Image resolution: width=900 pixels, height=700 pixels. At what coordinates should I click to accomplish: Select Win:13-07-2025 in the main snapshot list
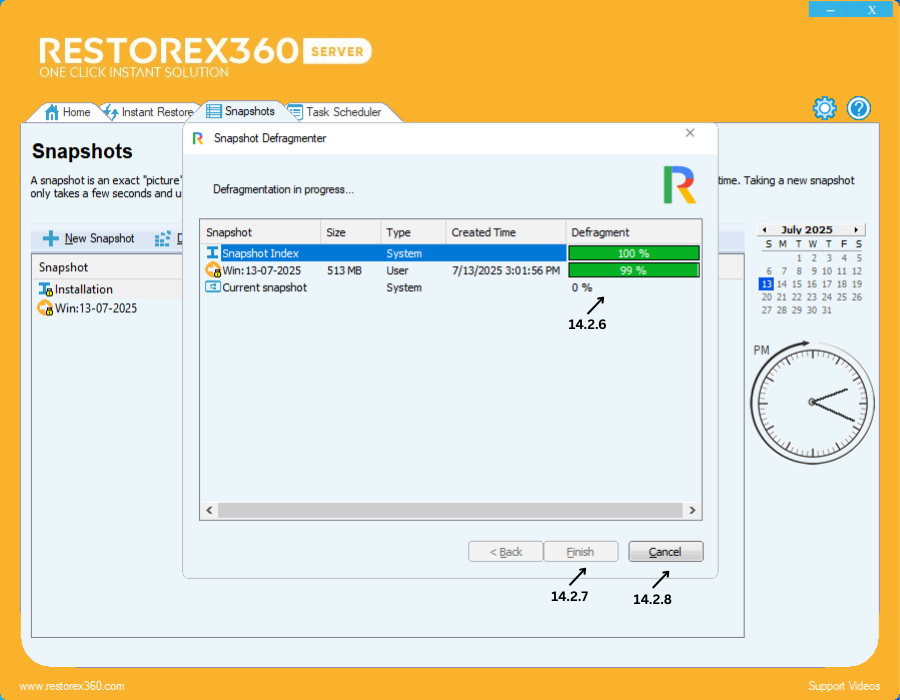click(x=96, y=308)
